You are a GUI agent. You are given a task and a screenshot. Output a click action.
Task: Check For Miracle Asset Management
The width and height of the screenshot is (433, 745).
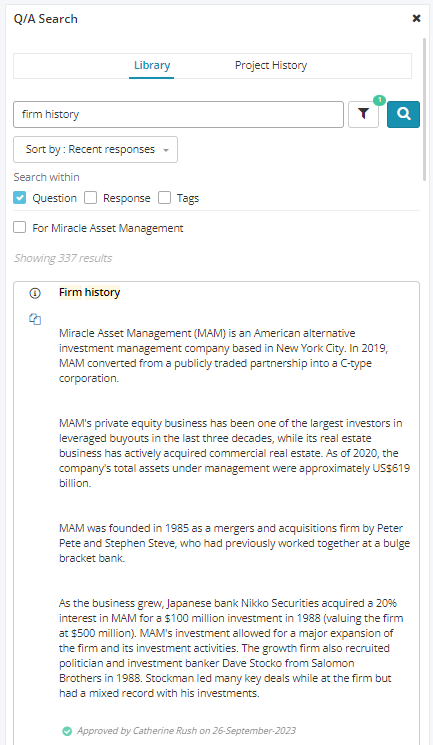[19, 227]
